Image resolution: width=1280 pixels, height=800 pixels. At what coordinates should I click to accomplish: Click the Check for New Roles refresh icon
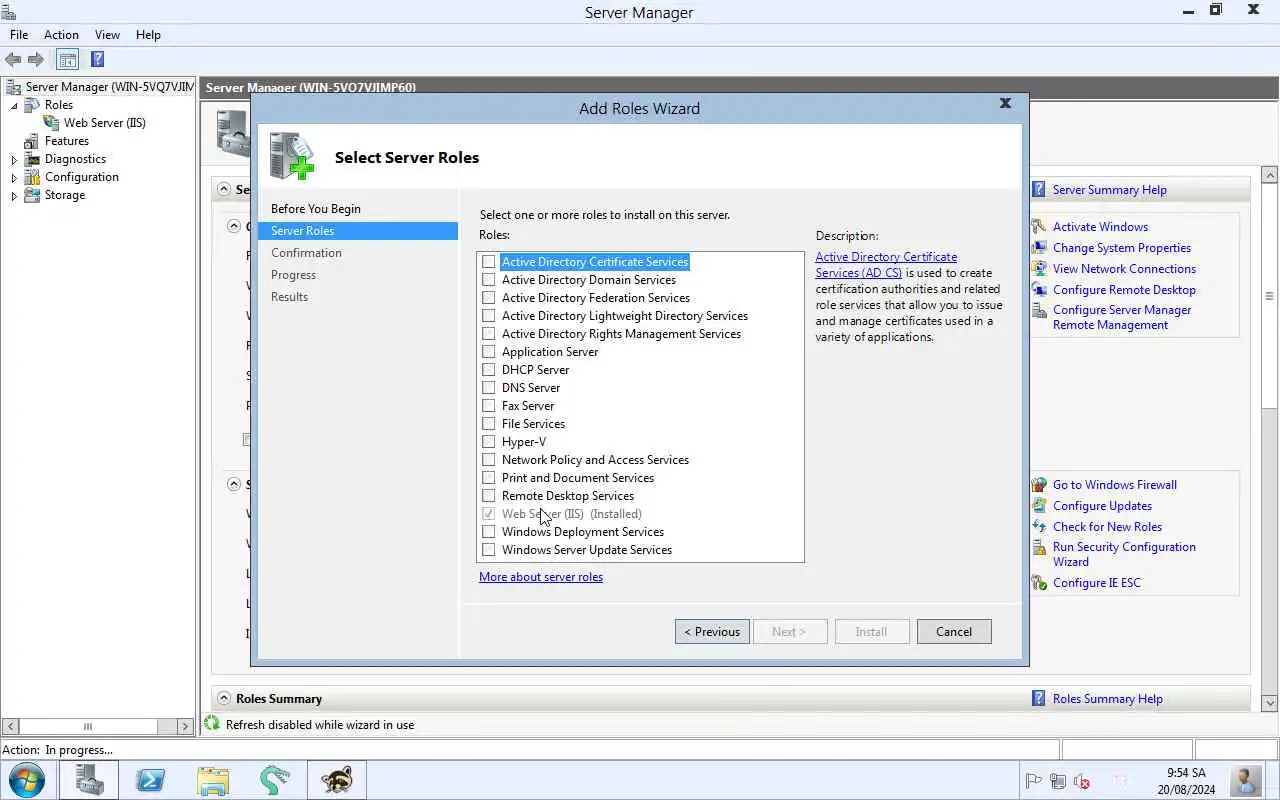[x=1039, y=527]
